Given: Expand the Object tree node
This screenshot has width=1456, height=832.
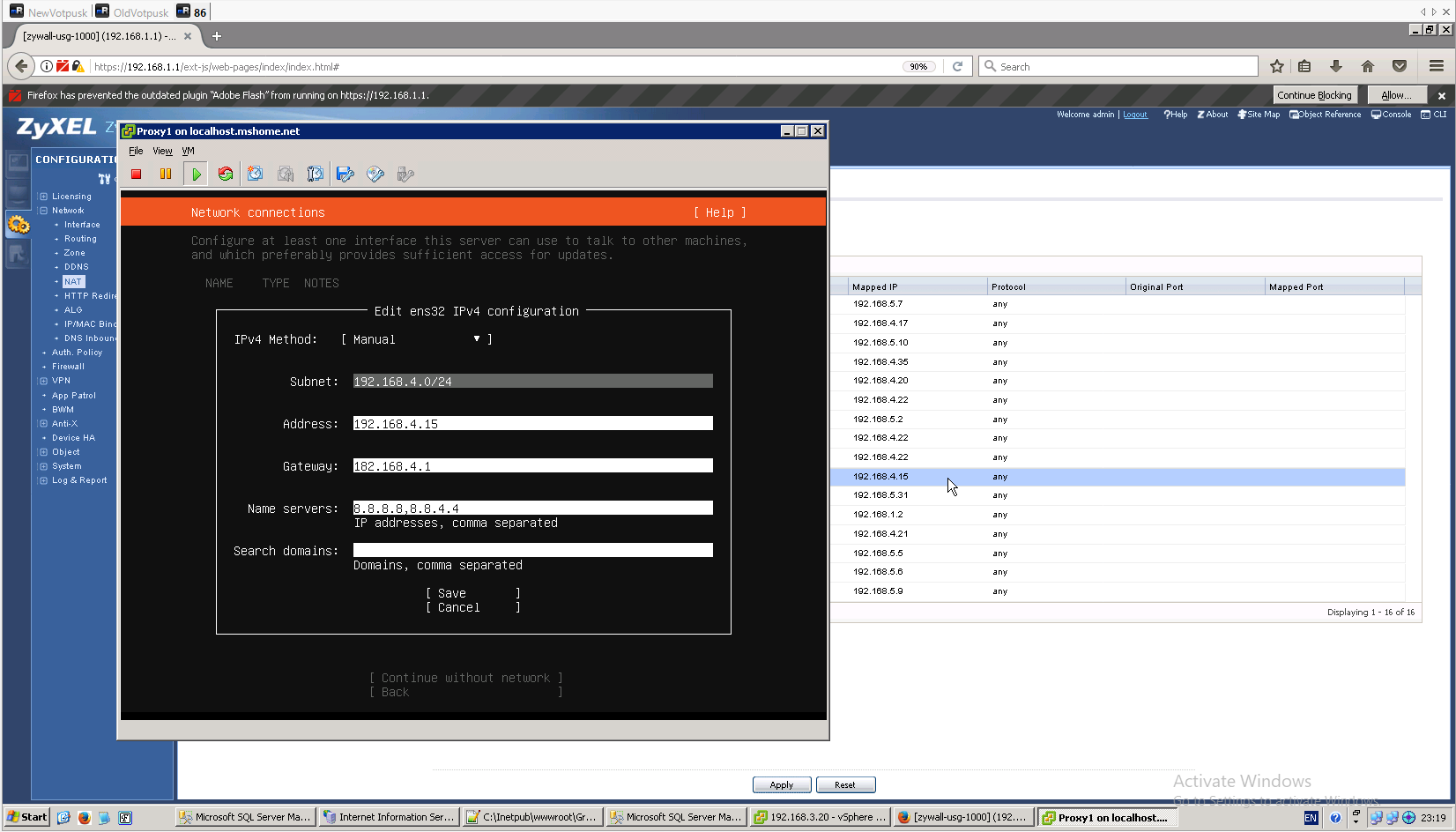Looking at the screenshot, I should tap(43, 452).
